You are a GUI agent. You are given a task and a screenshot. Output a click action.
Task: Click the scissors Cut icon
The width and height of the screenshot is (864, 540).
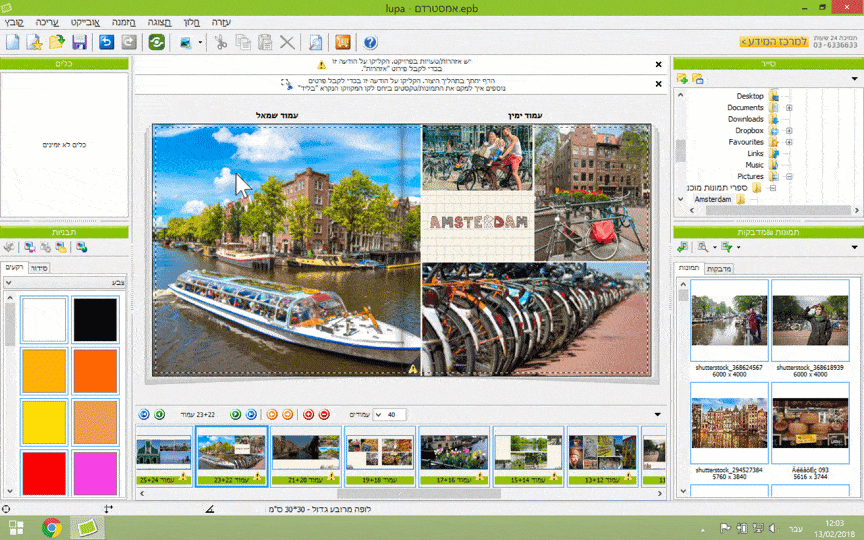220,42
